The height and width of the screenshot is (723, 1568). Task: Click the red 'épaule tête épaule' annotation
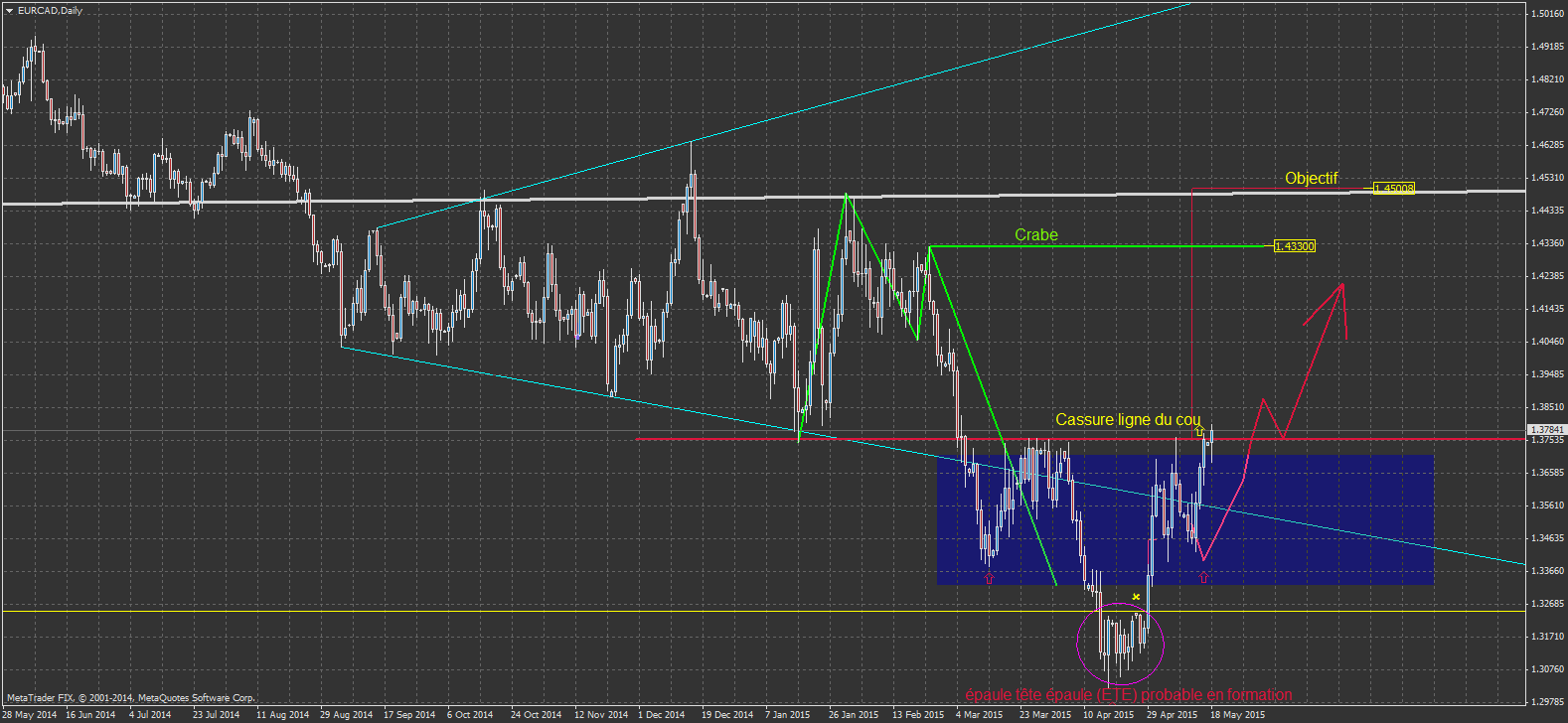1128,695
